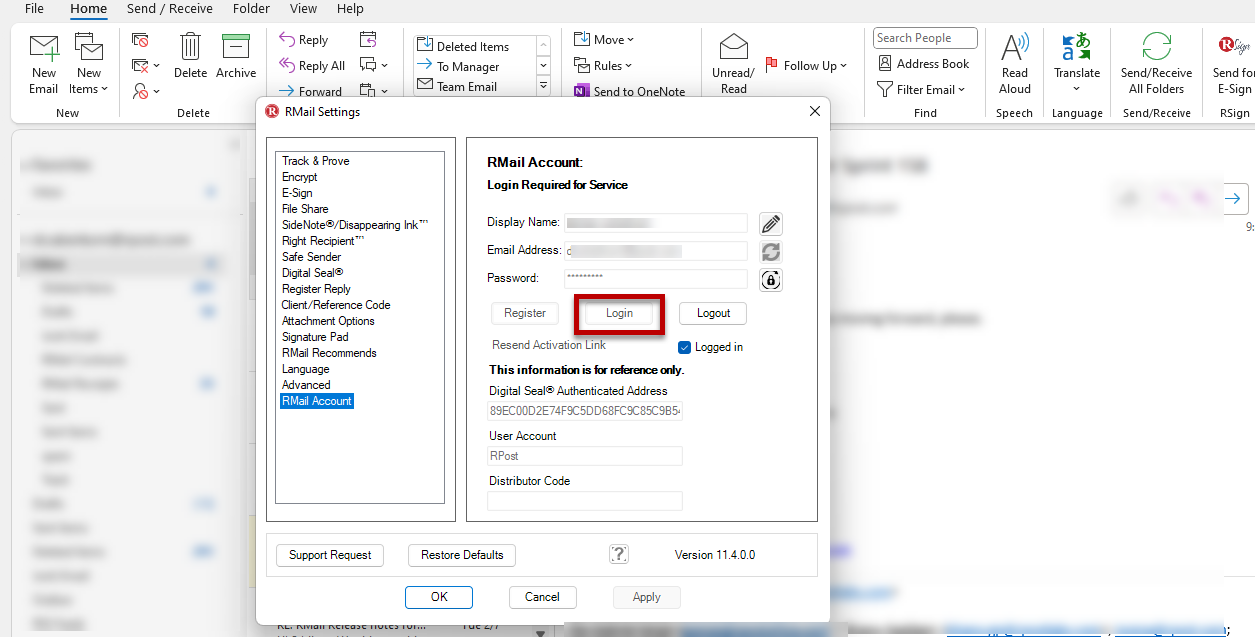Open the New Items menu
This screenshot has width=1255, height=637.
pyautogui.click(x=89, y=65)
